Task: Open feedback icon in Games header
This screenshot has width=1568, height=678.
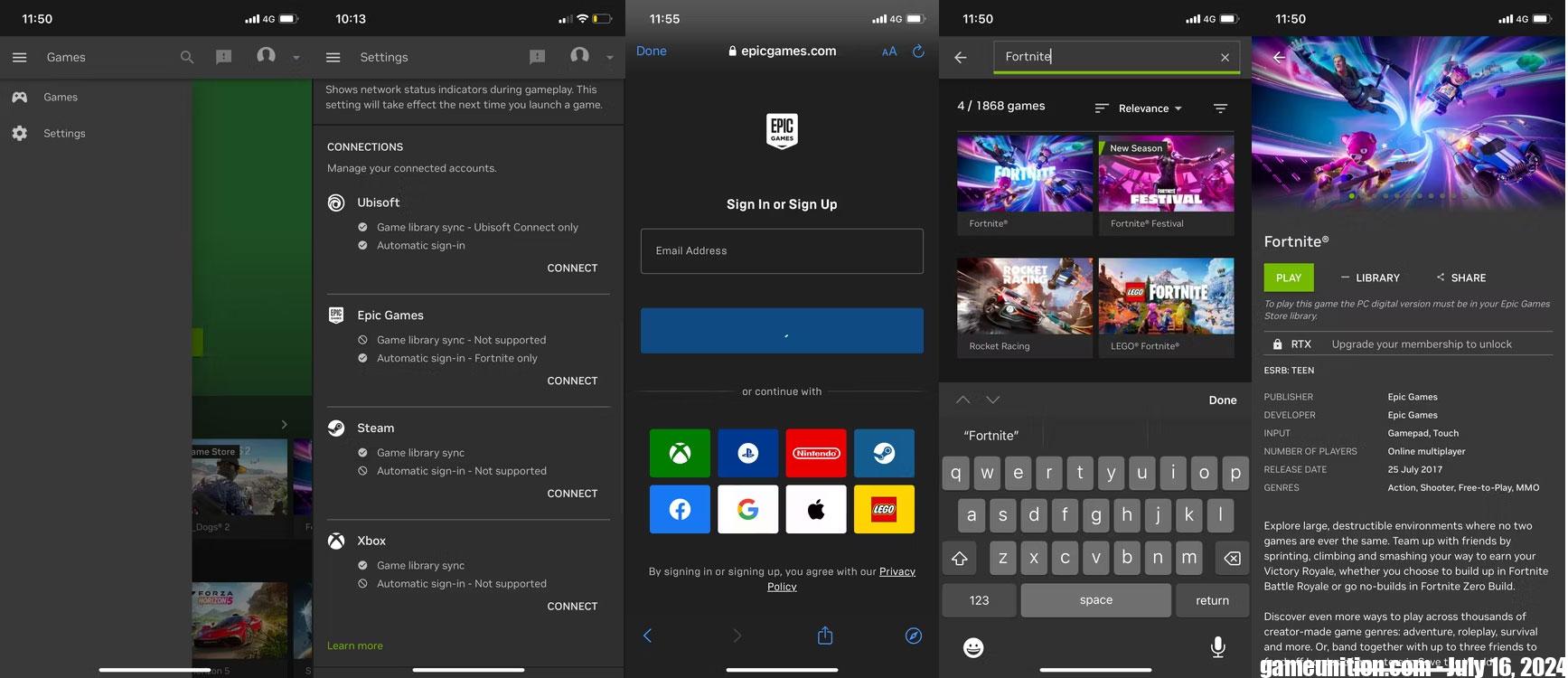Action: click(224, 57)
